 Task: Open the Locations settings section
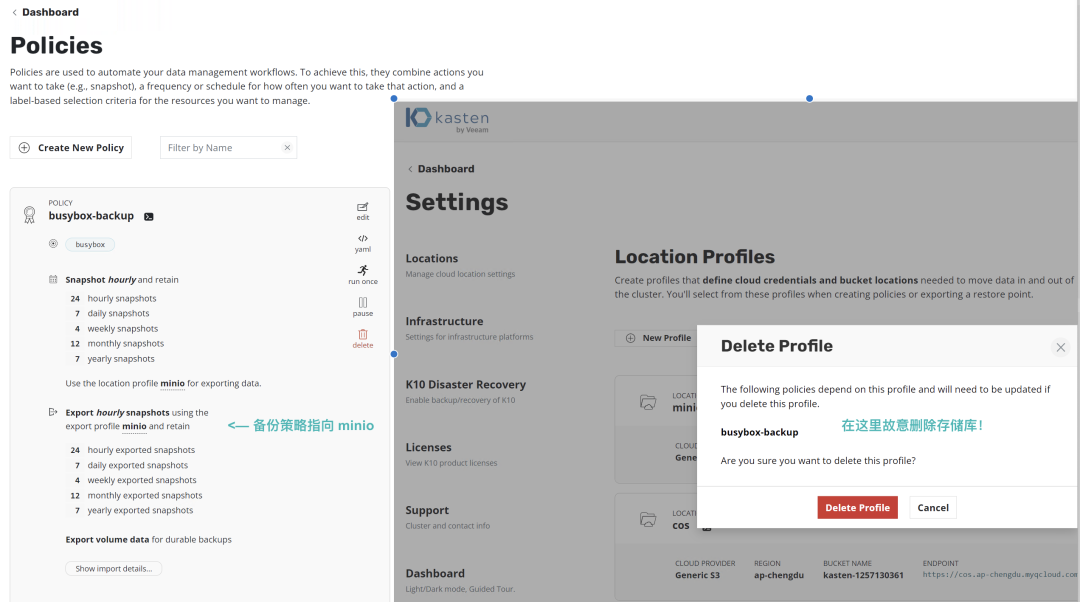pos(460,265)
